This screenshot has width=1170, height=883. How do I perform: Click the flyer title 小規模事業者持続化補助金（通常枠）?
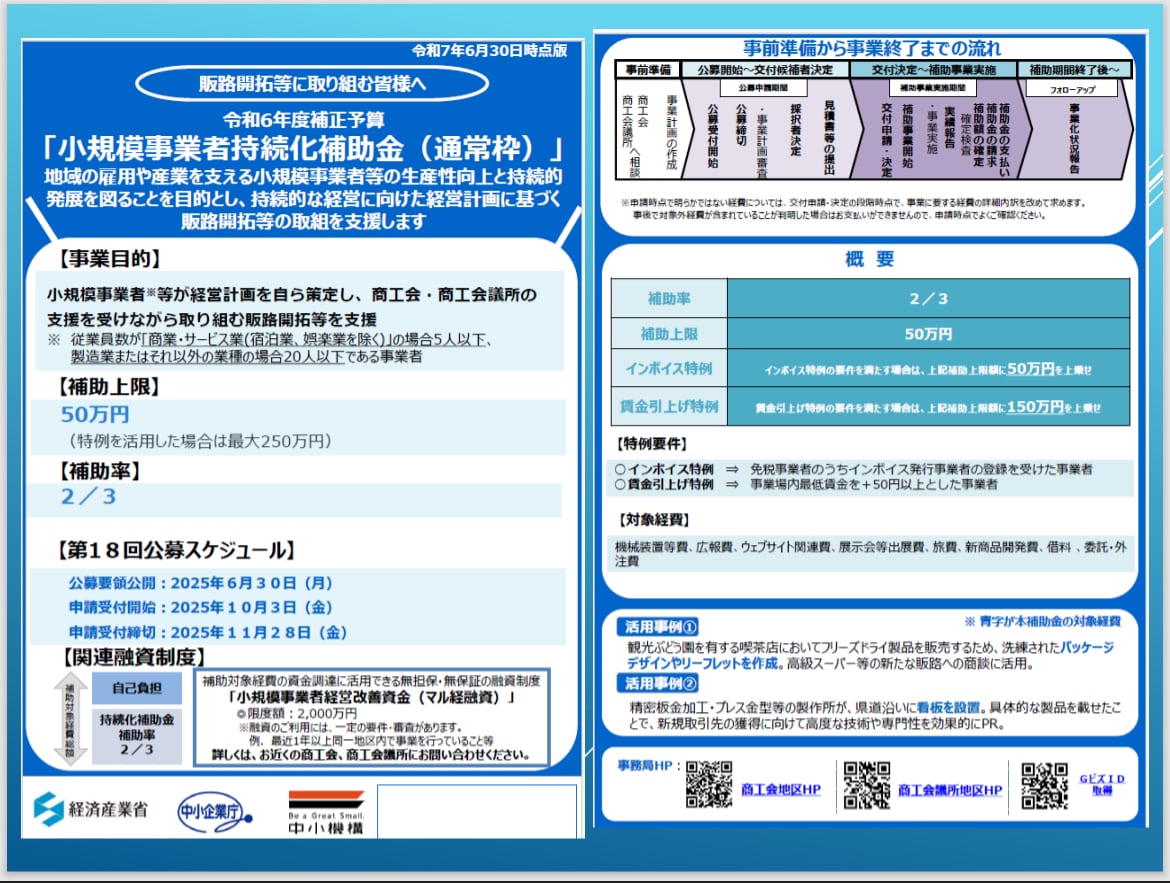coord(304,149)
